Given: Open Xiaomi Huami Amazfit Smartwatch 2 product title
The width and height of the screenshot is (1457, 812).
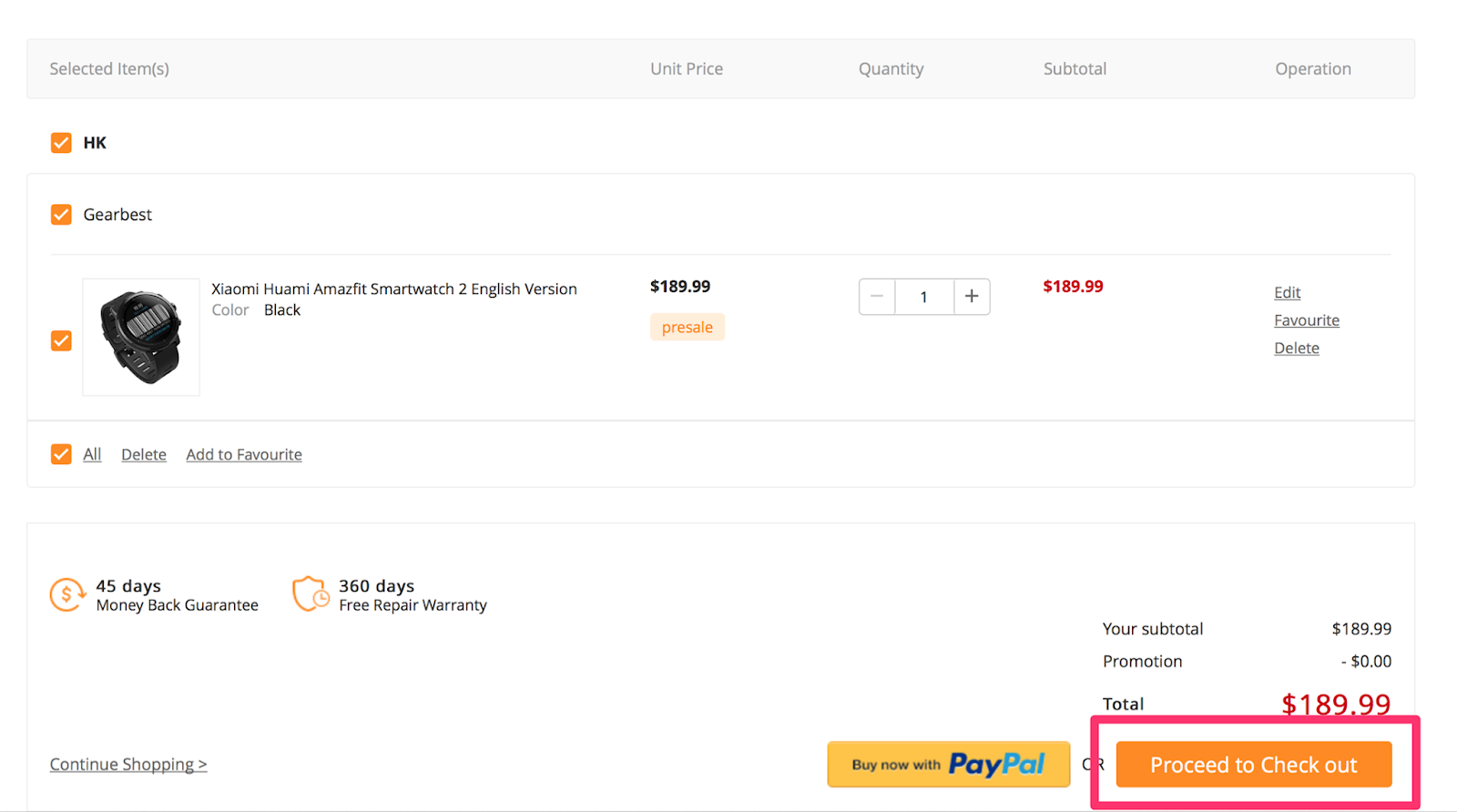Looking at the screenshot, I should (394, 289).
